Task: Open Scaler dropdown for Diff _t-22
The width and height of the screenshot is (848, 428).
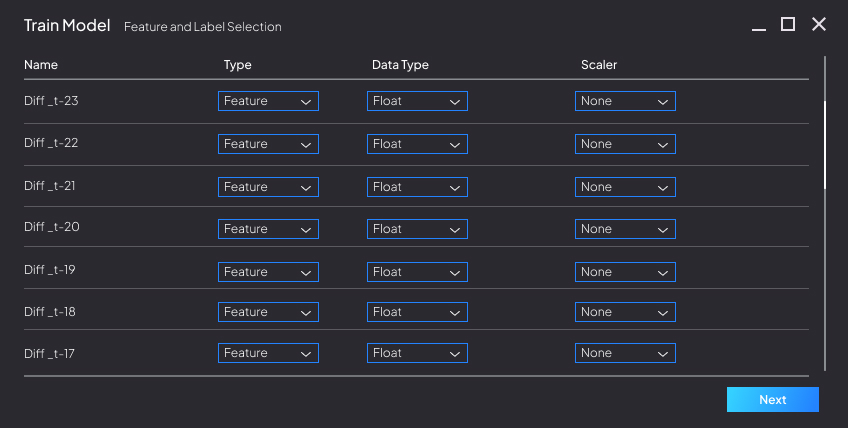Action: pos(625,144)
